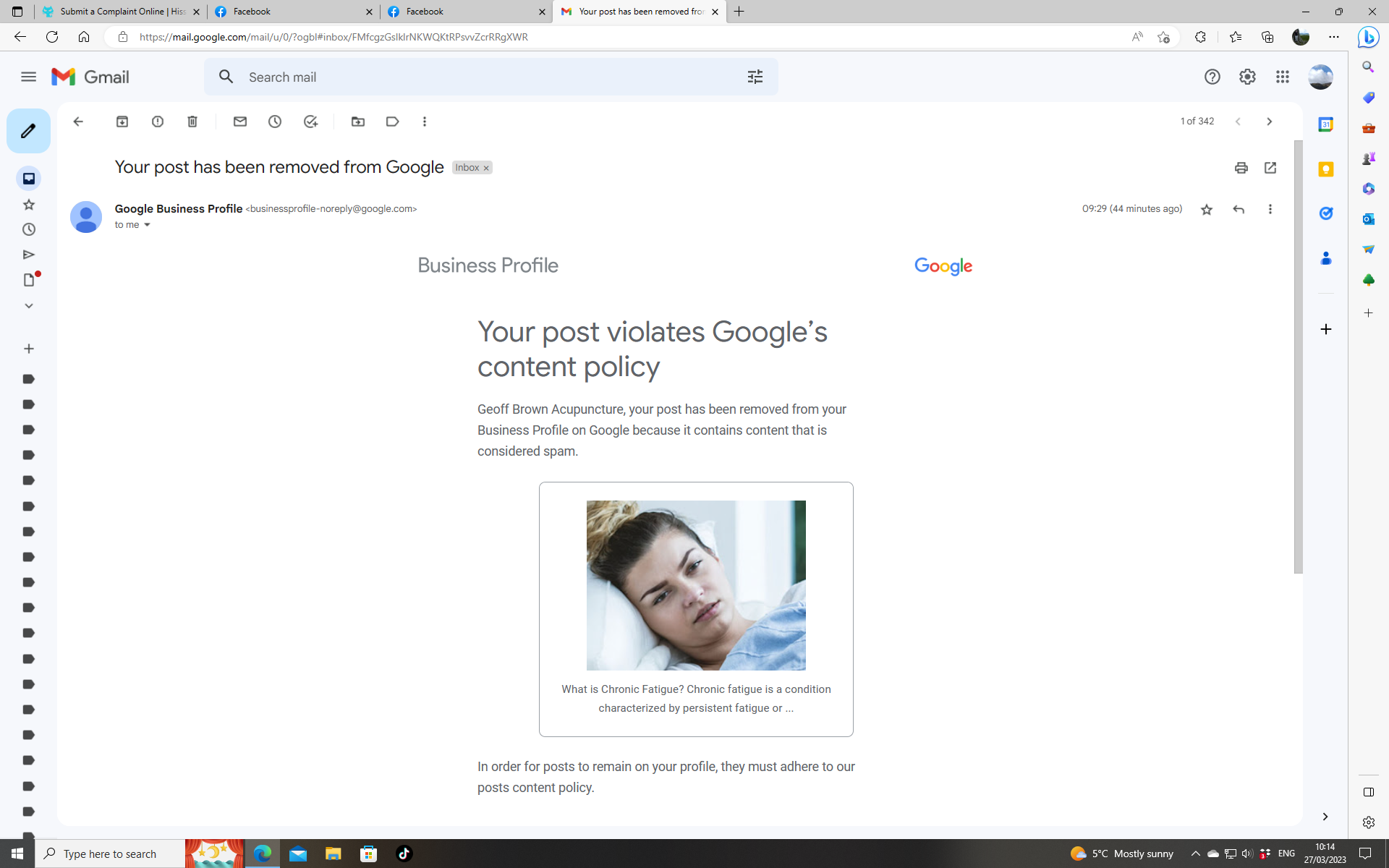Open the Compose pencil button

click(28, 131)
